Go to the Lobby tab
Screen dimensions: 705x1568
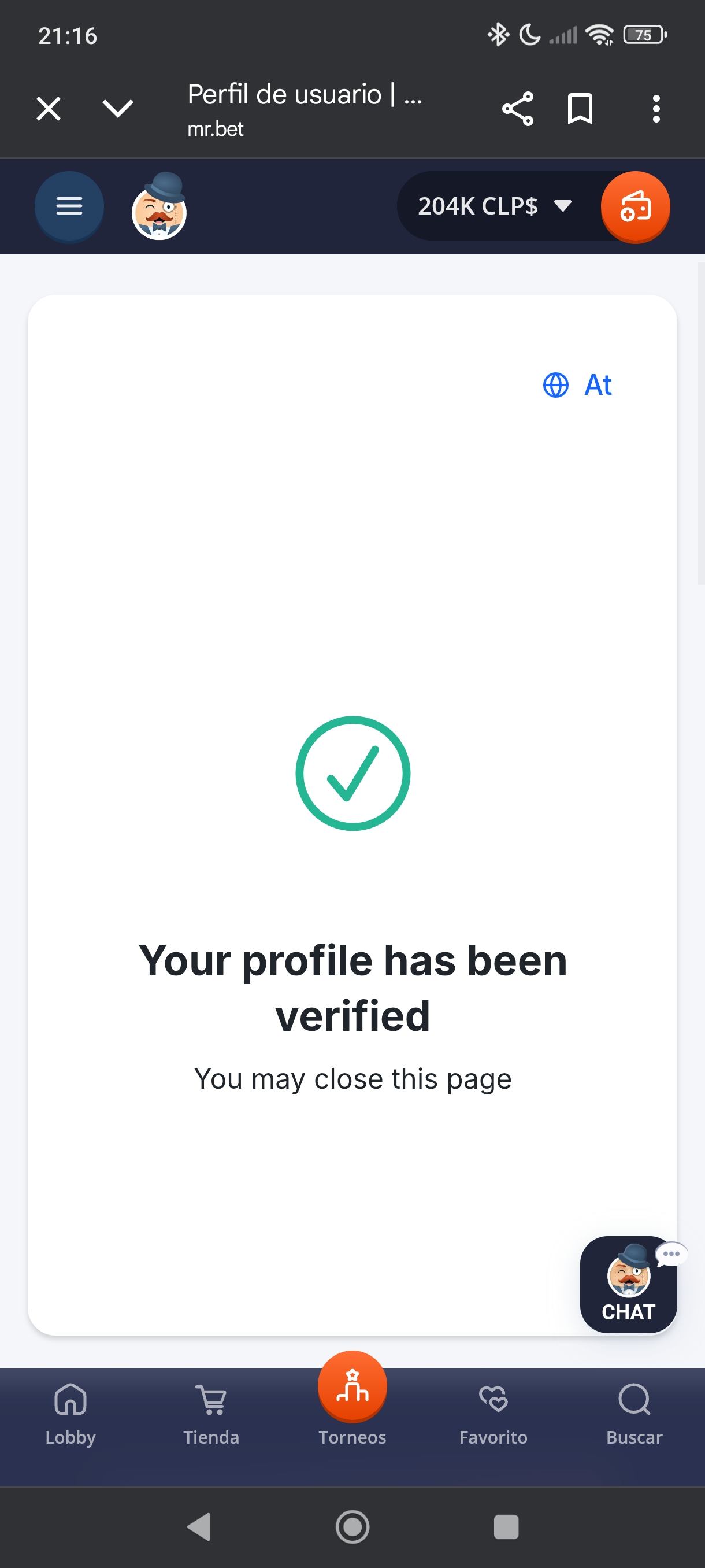[70, 1415]
